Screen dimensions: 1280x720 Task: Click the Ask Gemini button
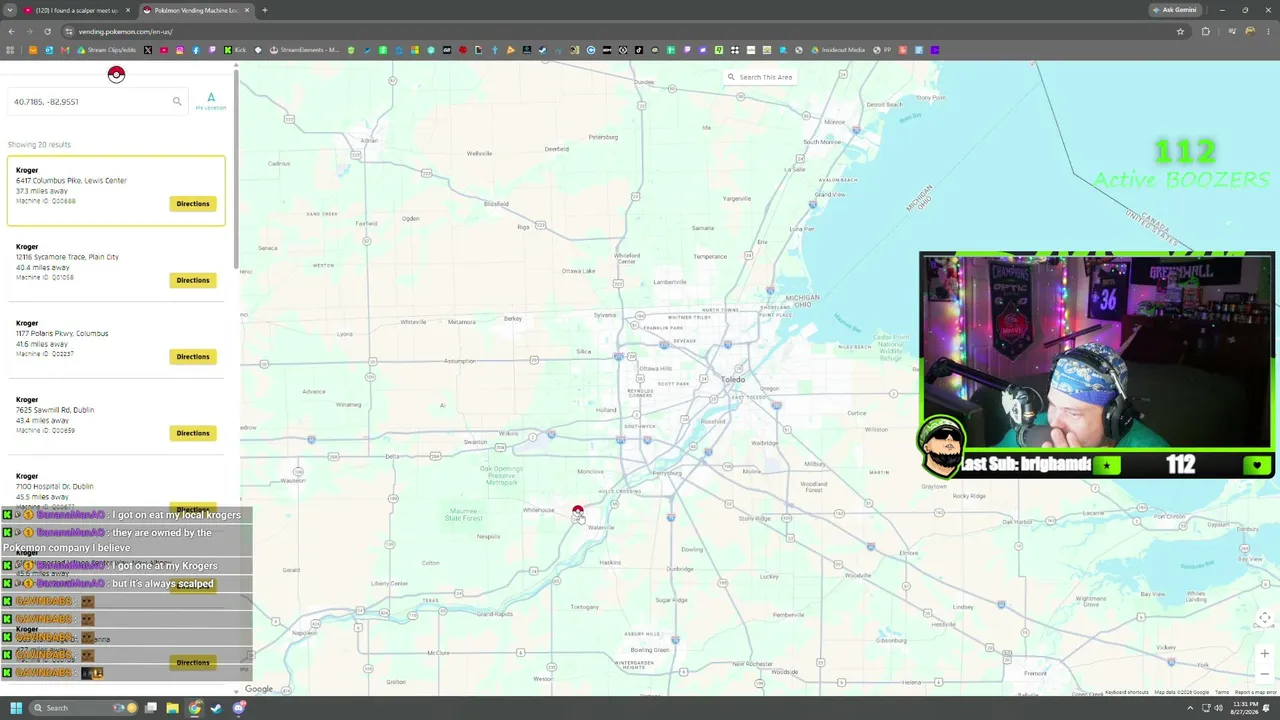[x=1174, y=10]
